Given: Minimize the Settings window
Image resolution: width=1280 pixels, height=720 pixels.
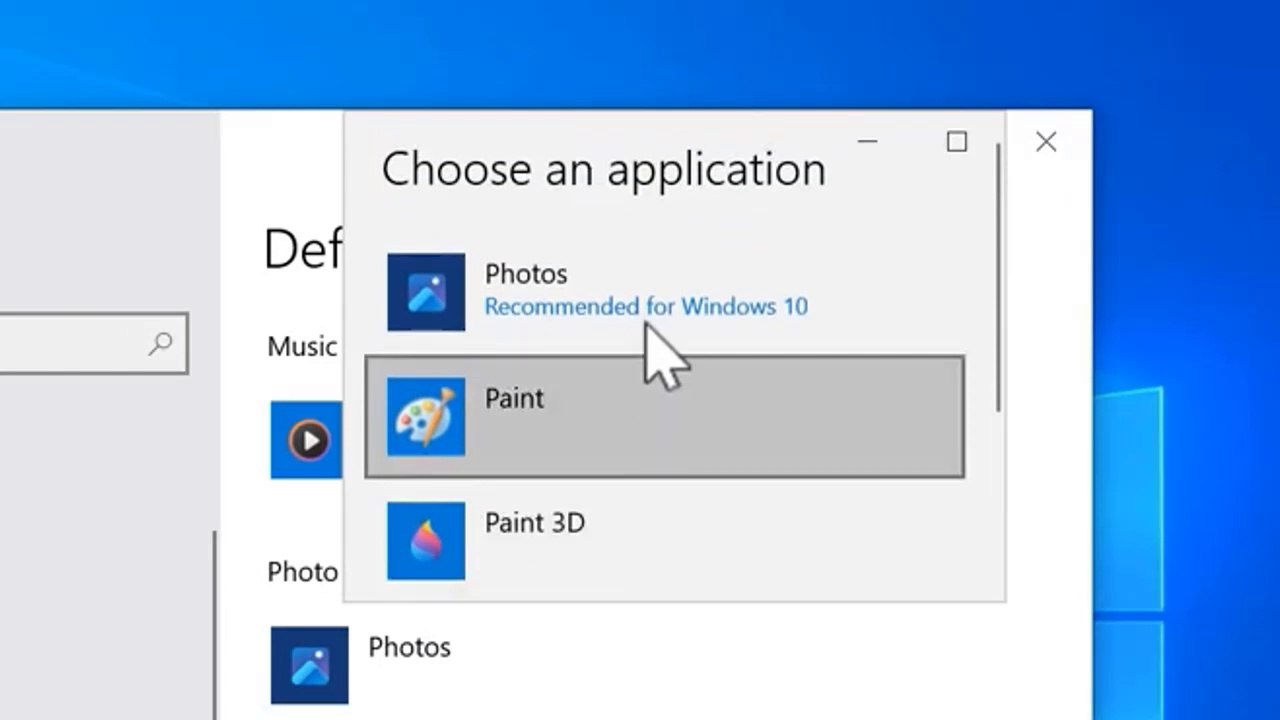Looking at the screenshot, I should [867, 142].
